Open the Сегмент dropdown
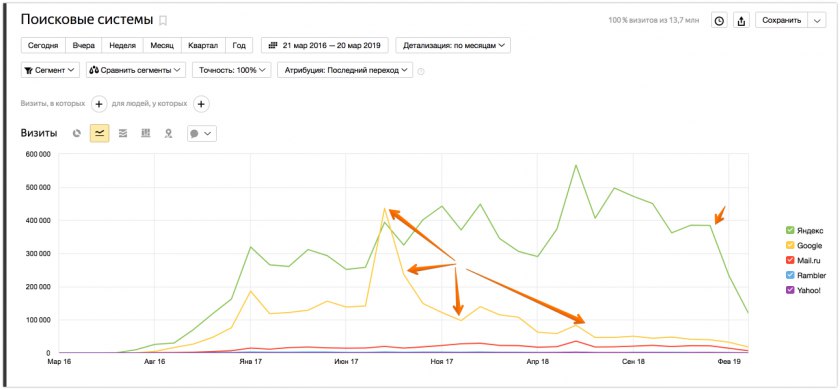Screen dimensions: 840x390 (50, 70)
